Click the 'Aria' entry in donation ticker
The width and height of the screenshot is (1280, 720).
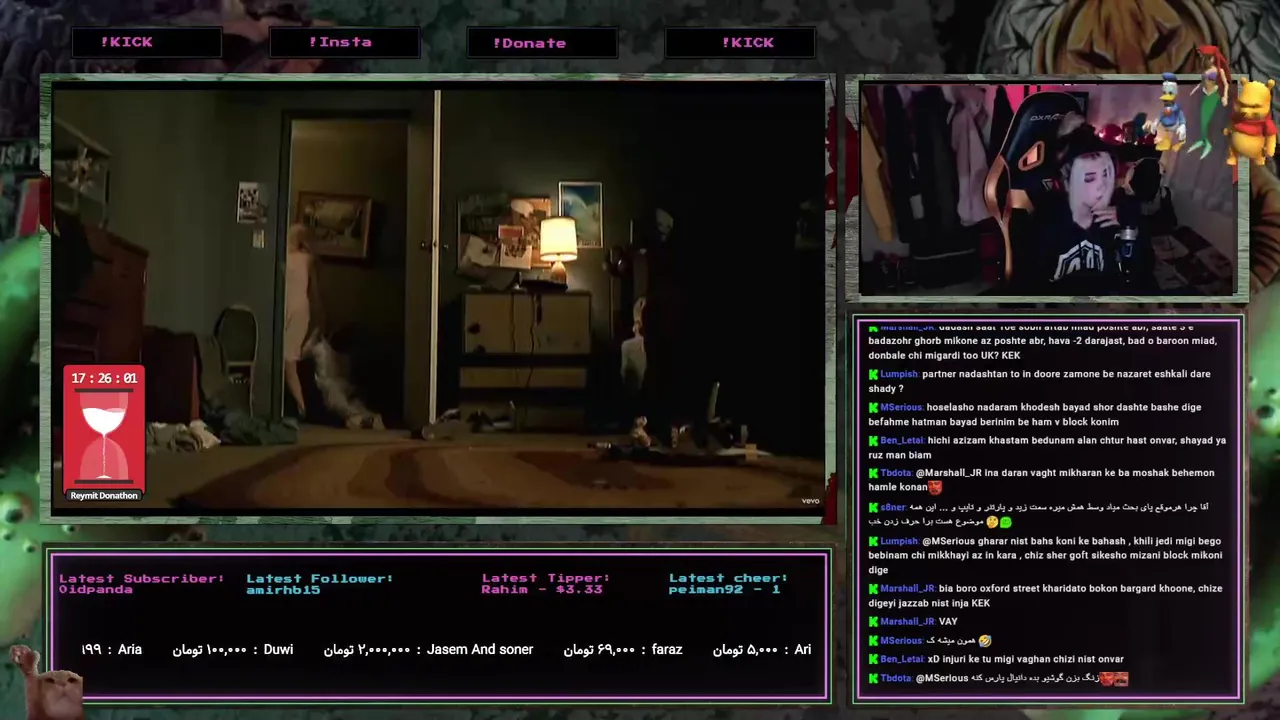tap(112, 650)
